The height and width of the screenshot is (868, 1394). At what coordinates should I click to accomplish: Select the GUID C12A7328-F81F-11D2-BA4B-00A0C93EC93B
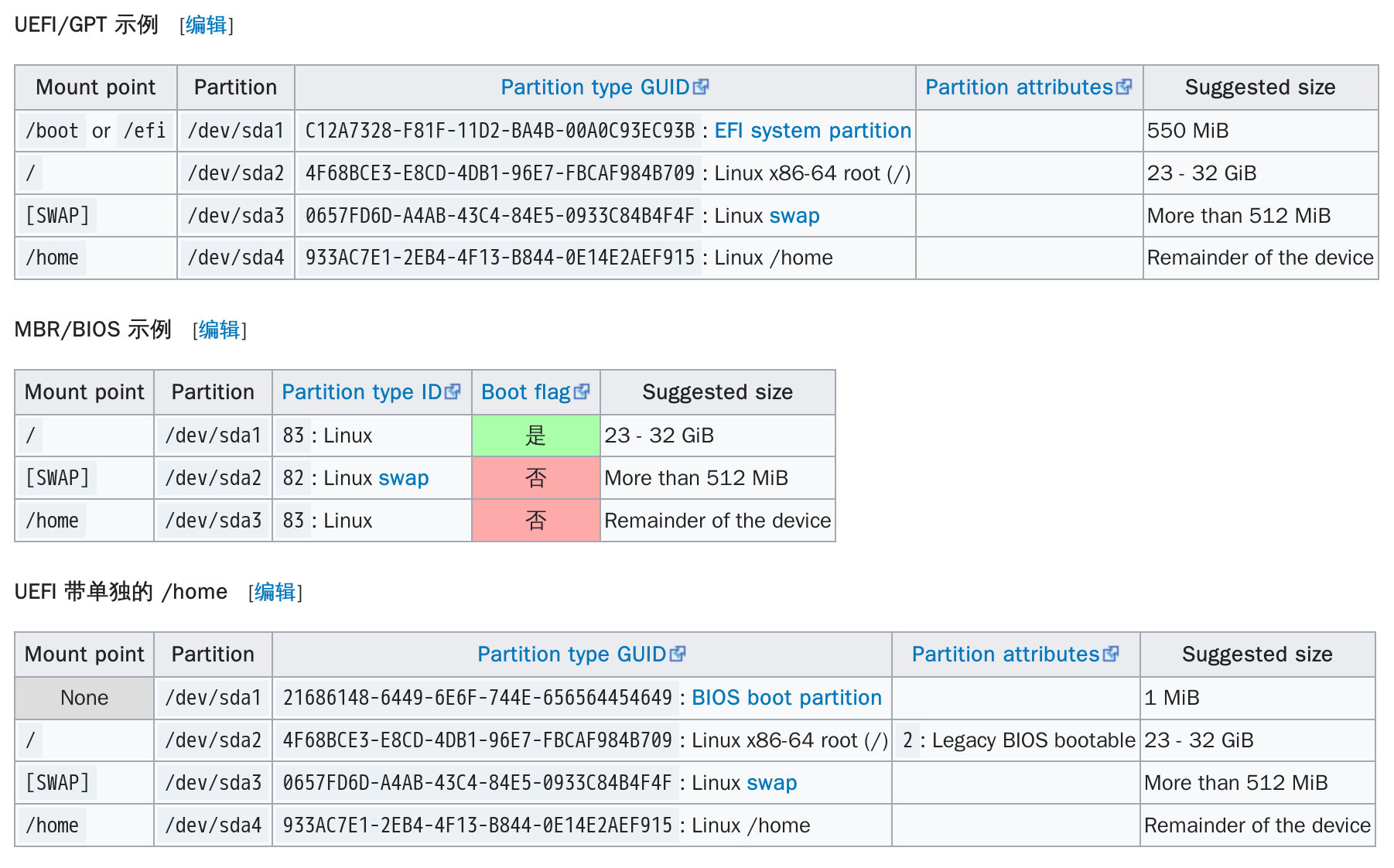500,131
